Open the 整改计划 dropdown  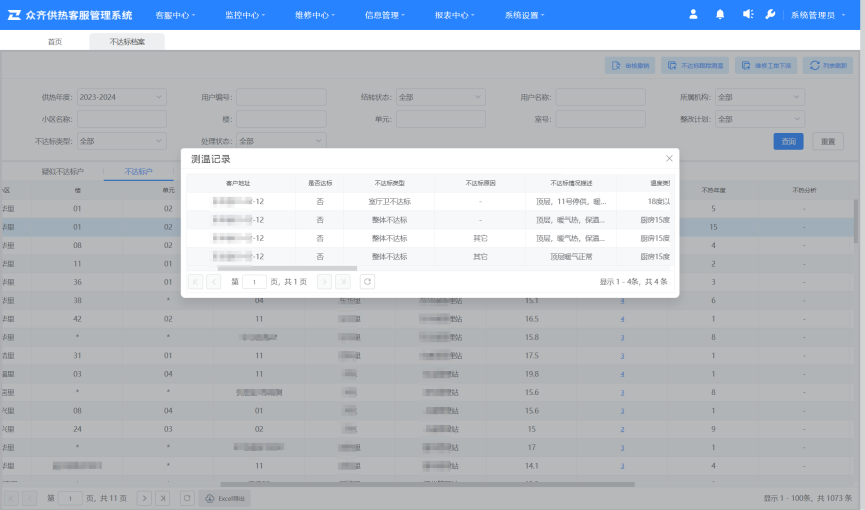760,119
